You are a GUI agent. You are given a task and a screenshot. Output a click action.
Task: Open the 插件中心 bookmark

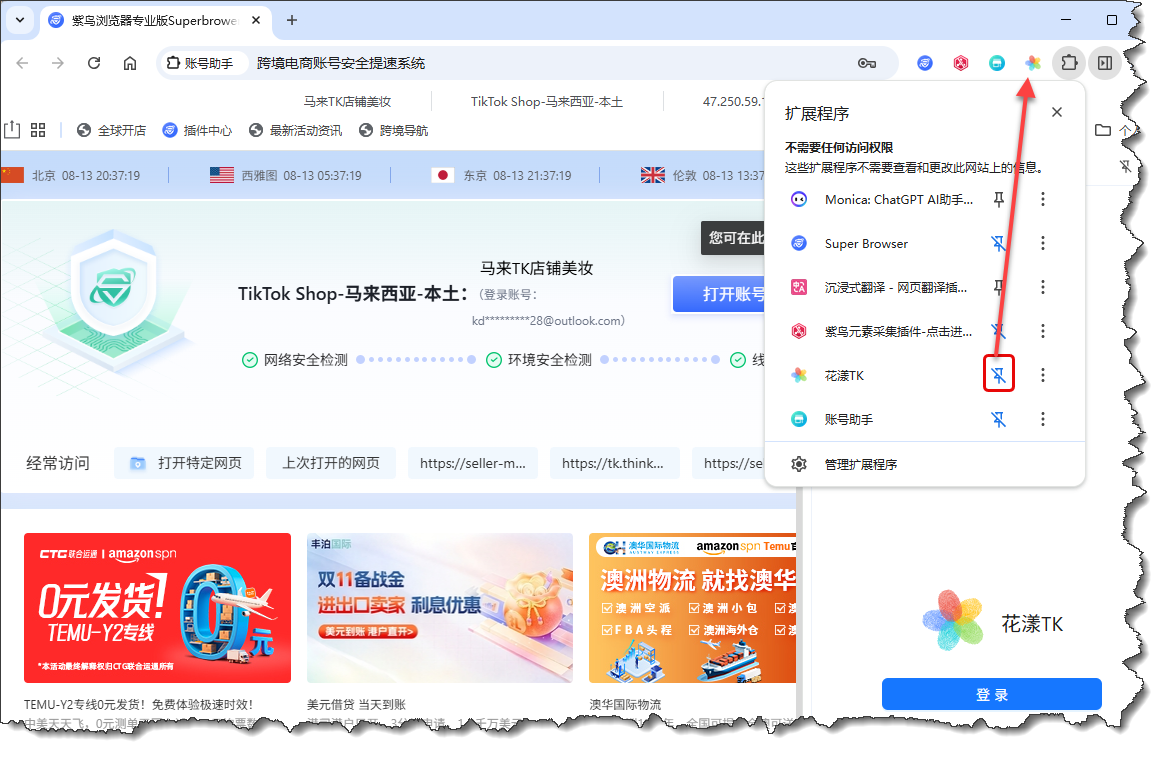coord(198,130)
